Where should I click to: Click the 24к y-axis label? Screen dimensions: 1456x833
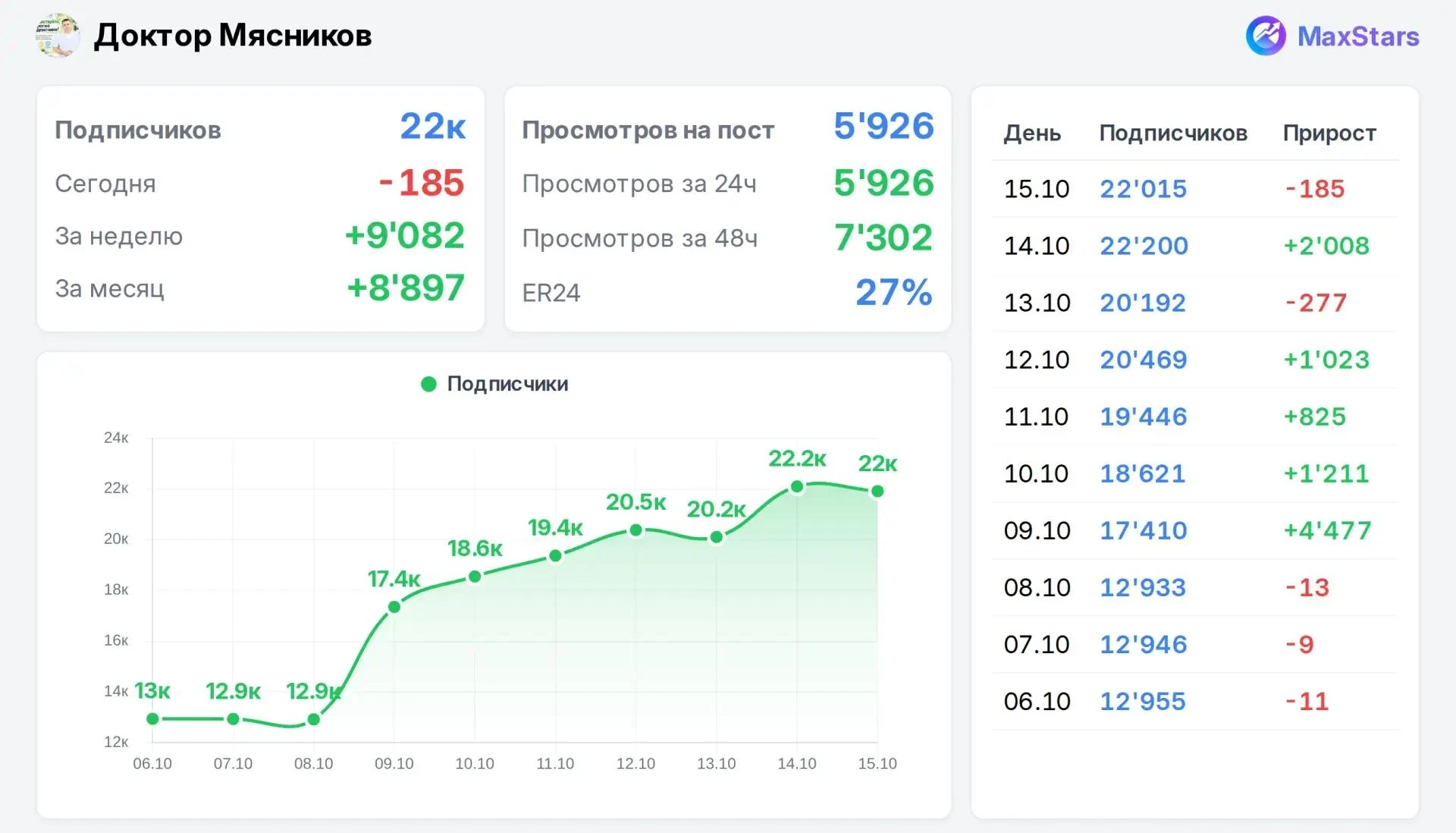[x=116, y=438]
